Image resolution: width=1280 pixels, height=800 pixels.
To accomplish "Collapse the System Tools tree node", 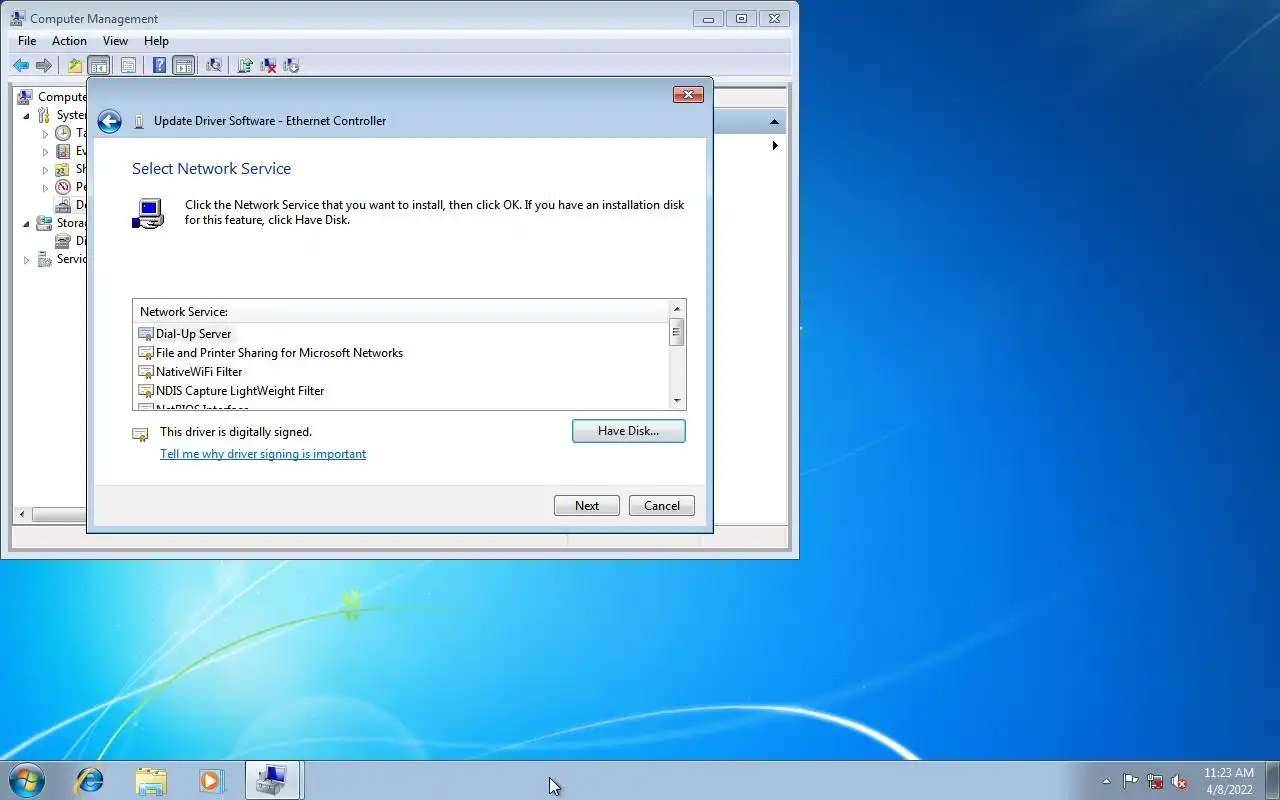I will pos(27,116).
